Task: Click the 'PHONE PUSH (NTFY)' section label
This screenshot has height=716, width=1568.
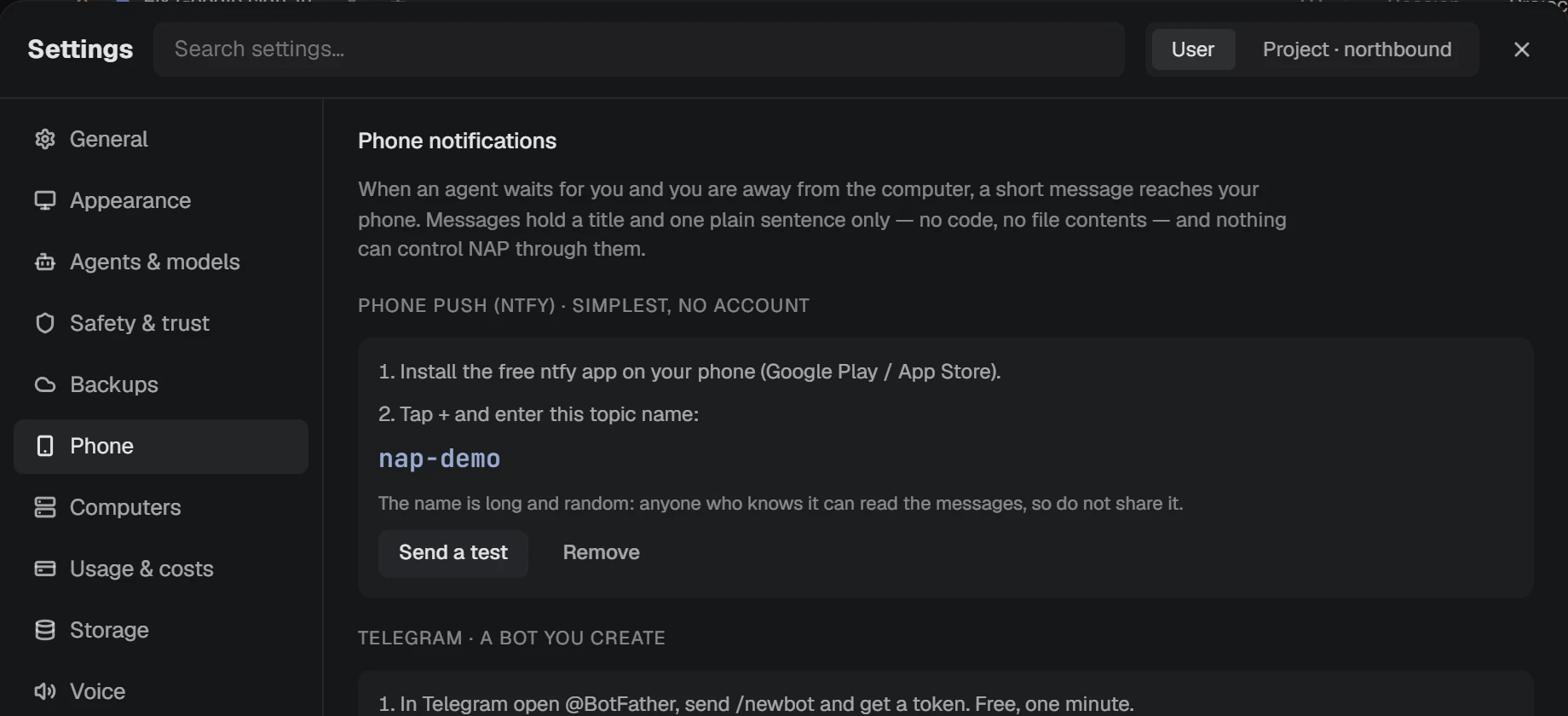Action: pos(584,306)
